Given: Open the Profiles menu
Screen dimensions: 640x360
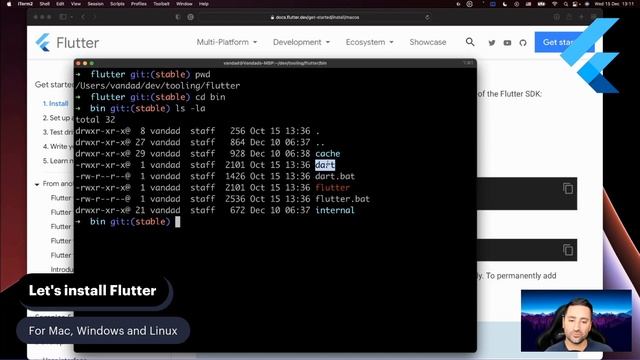Looking at the screenshot, I should tap(139, 4).
